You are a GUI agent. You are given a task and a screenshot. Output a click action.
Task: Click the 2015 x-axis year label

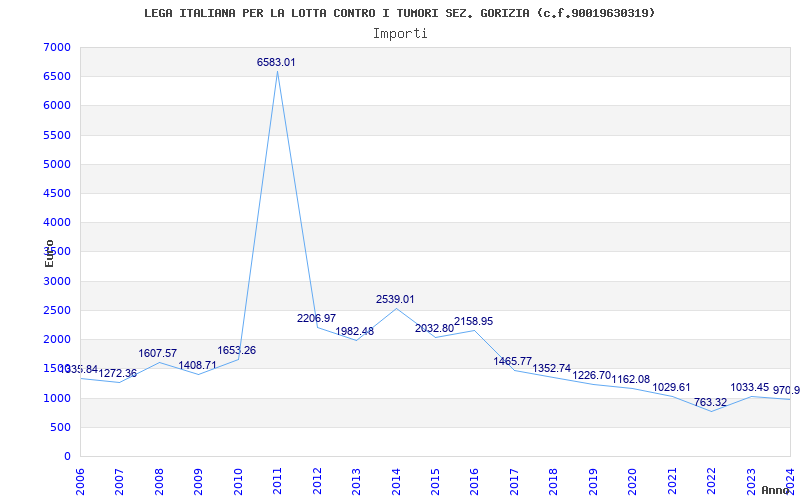tap(435, 481)
